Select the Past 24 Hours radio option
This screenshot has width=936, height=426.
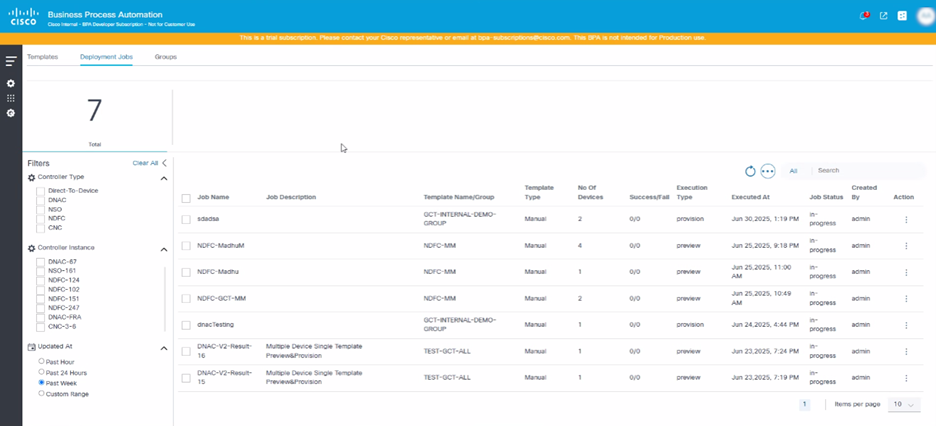pyautogui.click(x=41, y=372)
